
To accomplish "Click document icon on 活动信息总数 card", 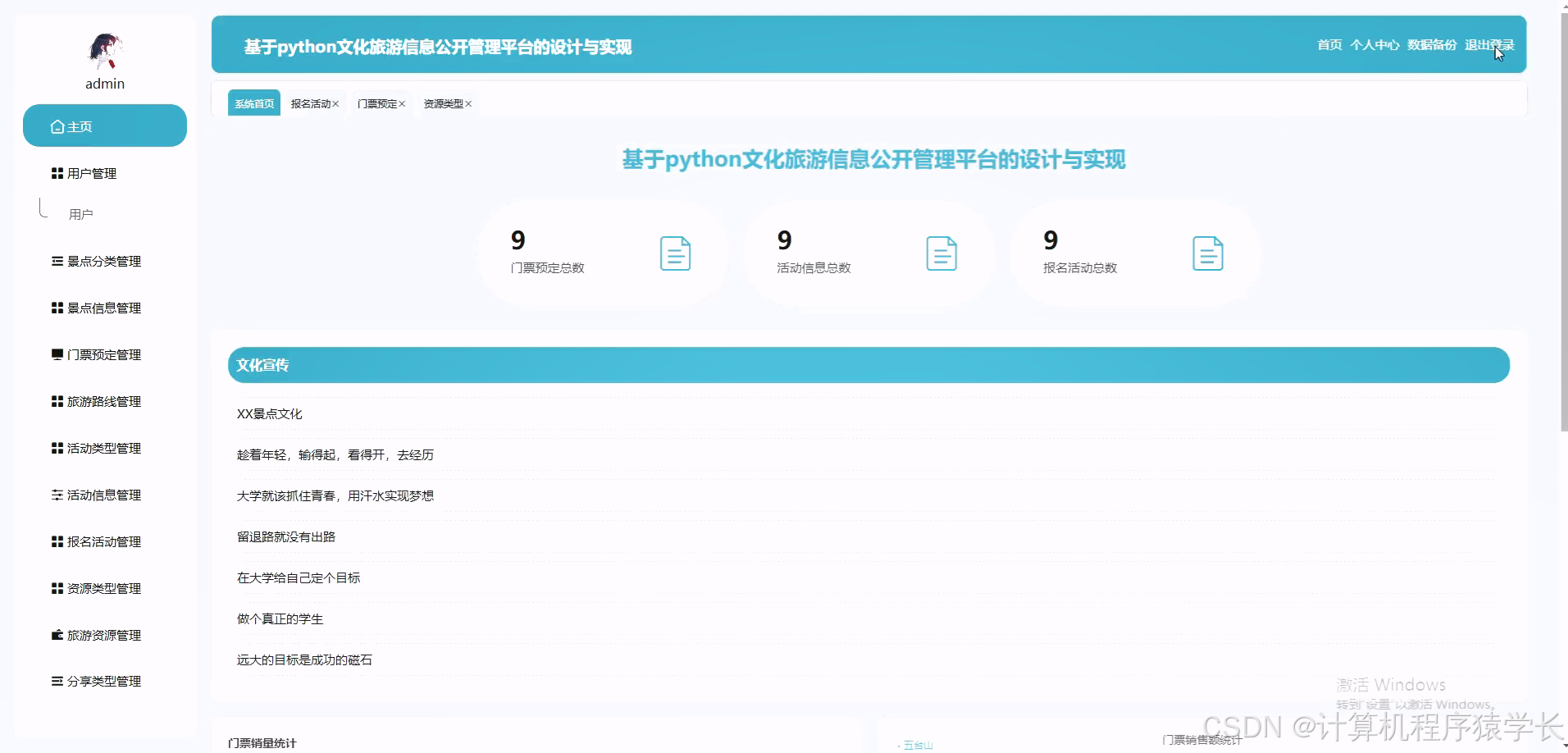I will coord(941,253).
